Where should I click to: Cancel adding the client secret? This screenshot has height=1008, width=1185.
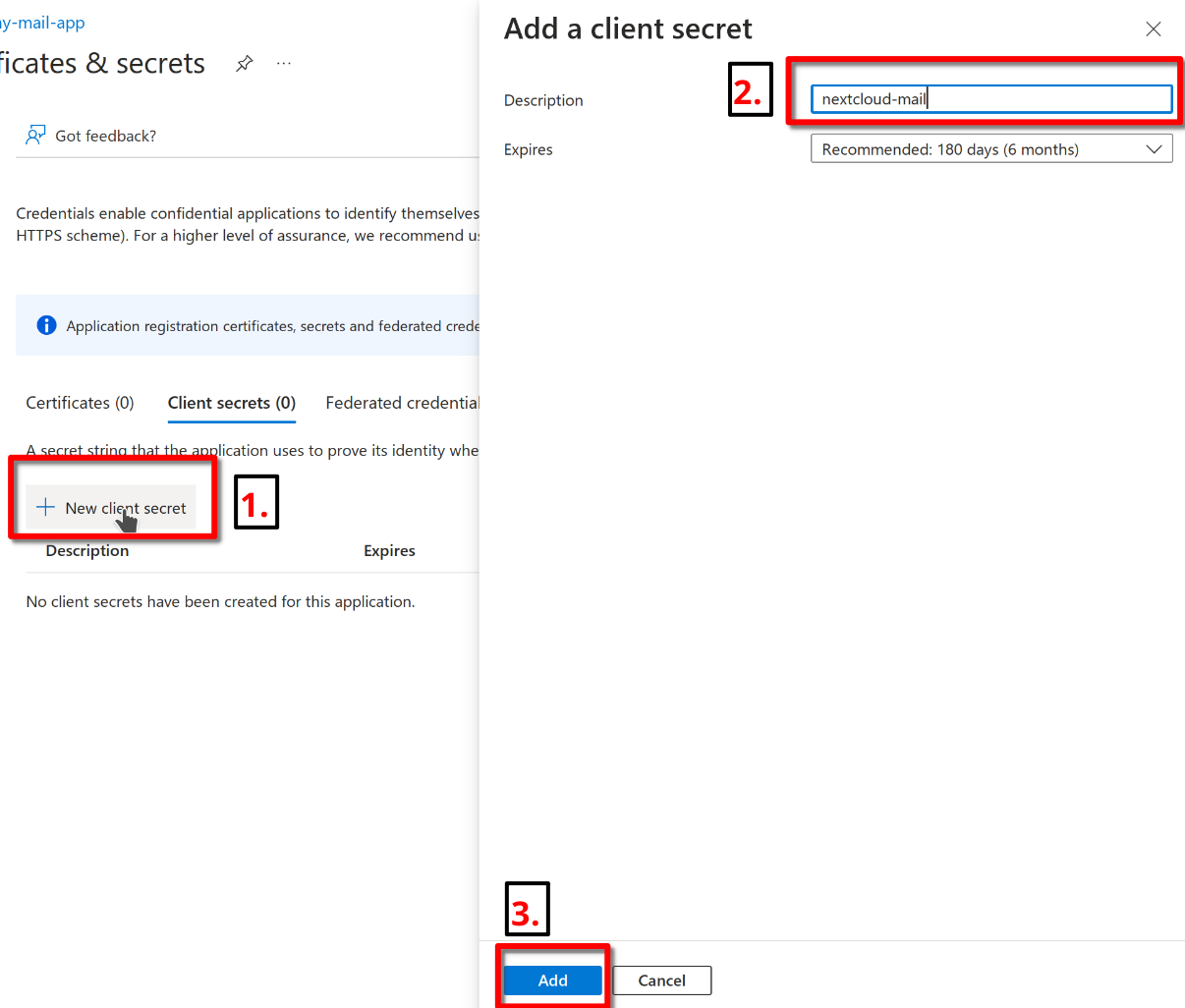(661, 980)
